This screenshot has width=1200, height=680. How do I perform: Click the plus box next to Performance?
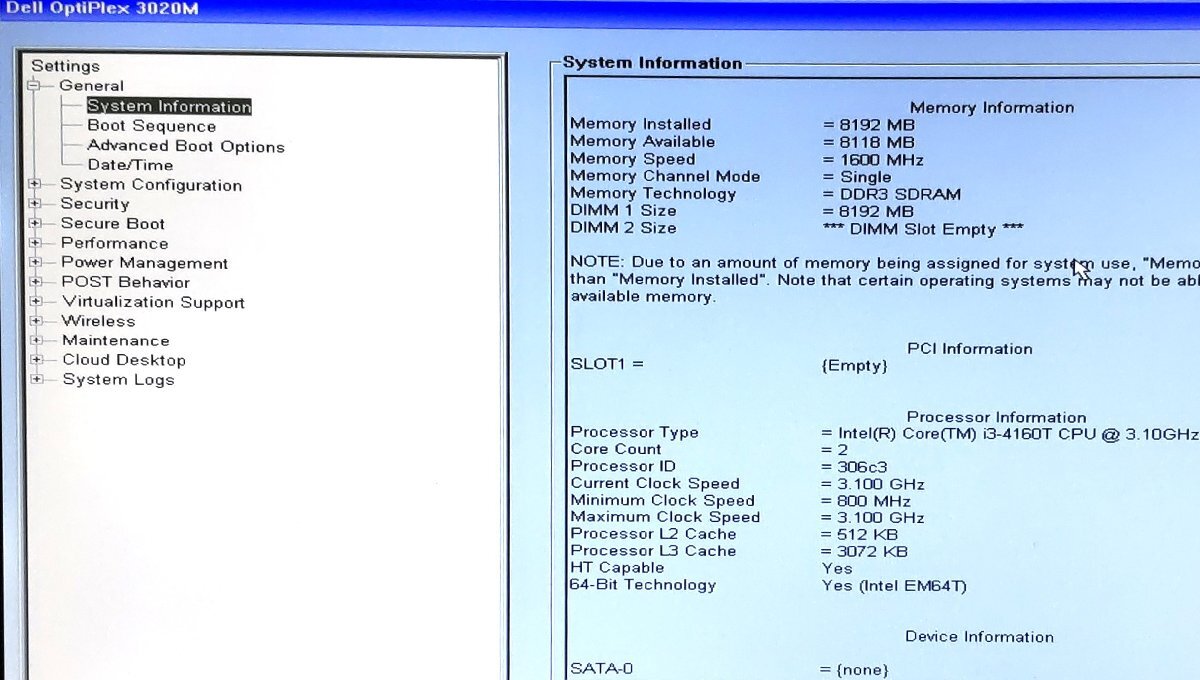tap(36, 243)
